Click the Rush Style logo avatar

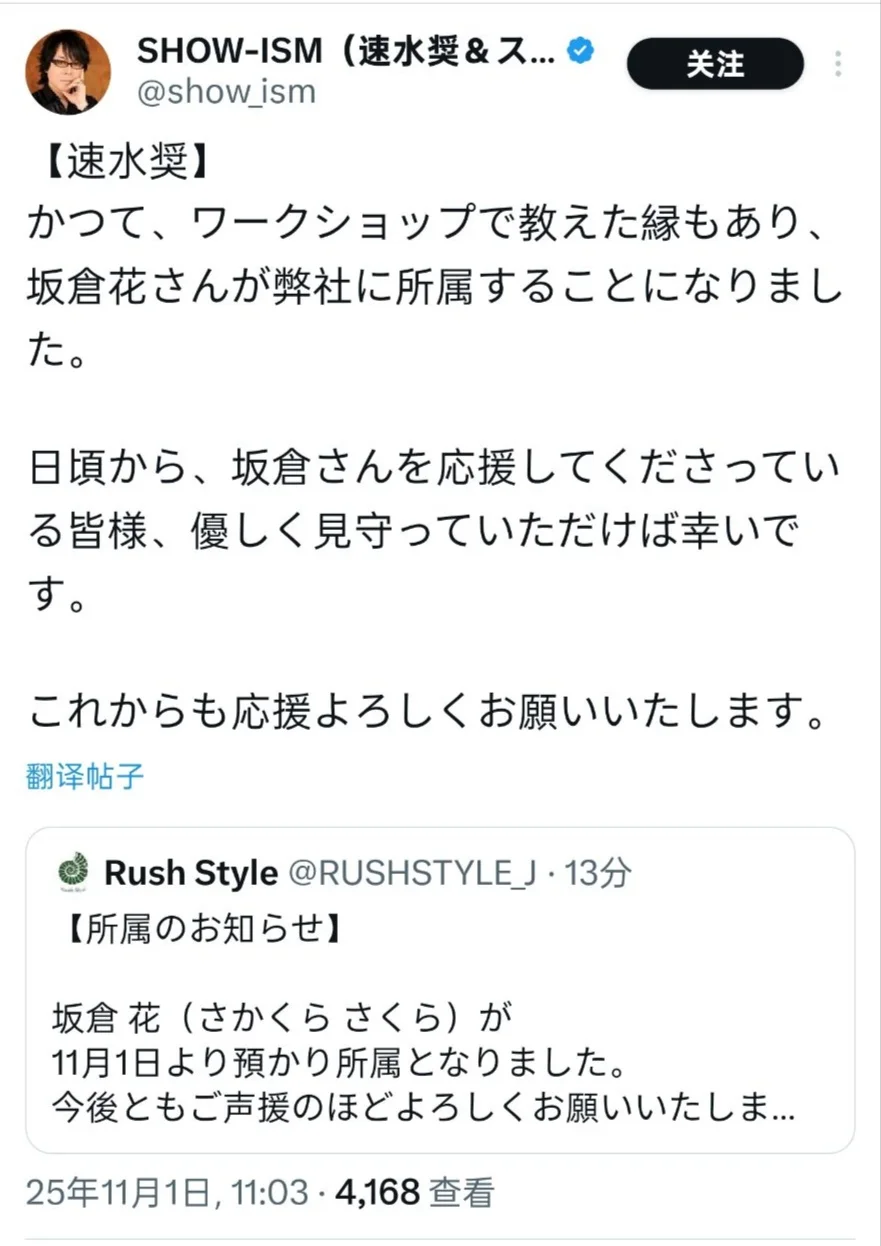tap(73, 873)
